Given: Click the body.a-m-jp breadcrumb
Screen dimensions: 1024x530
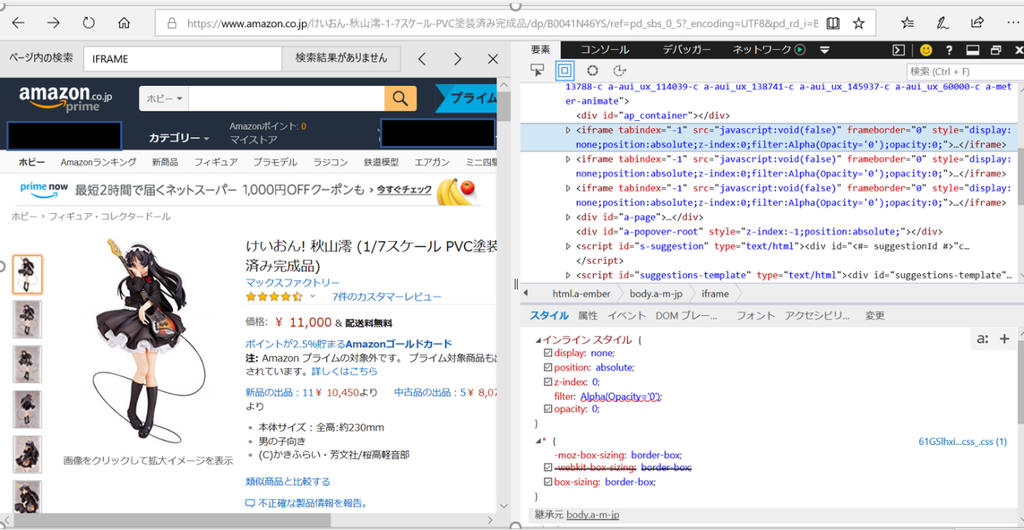Looking at the screenshot, I should click(656, 294).
